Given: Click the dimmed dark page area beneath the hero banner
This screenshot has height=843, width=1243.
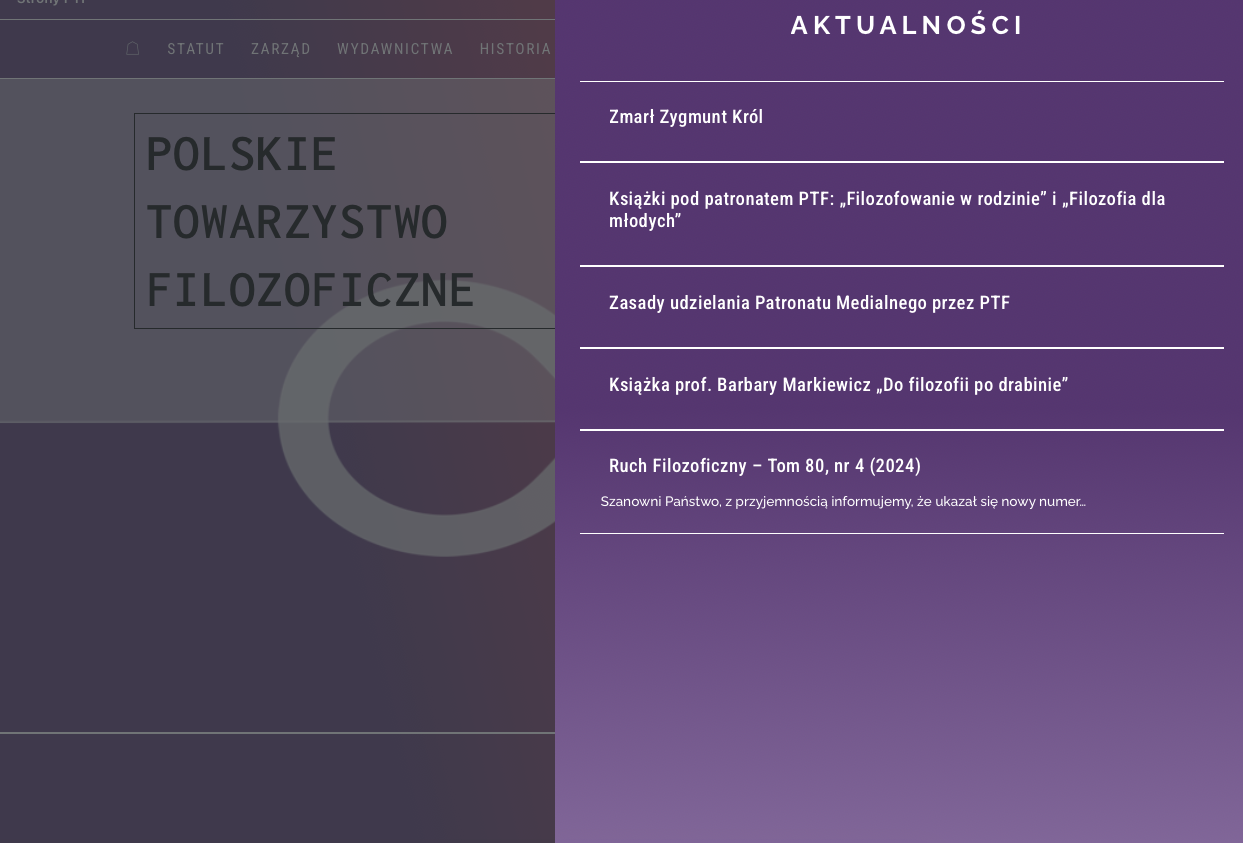Looking at the screenshot, I should tap(150, 580).
